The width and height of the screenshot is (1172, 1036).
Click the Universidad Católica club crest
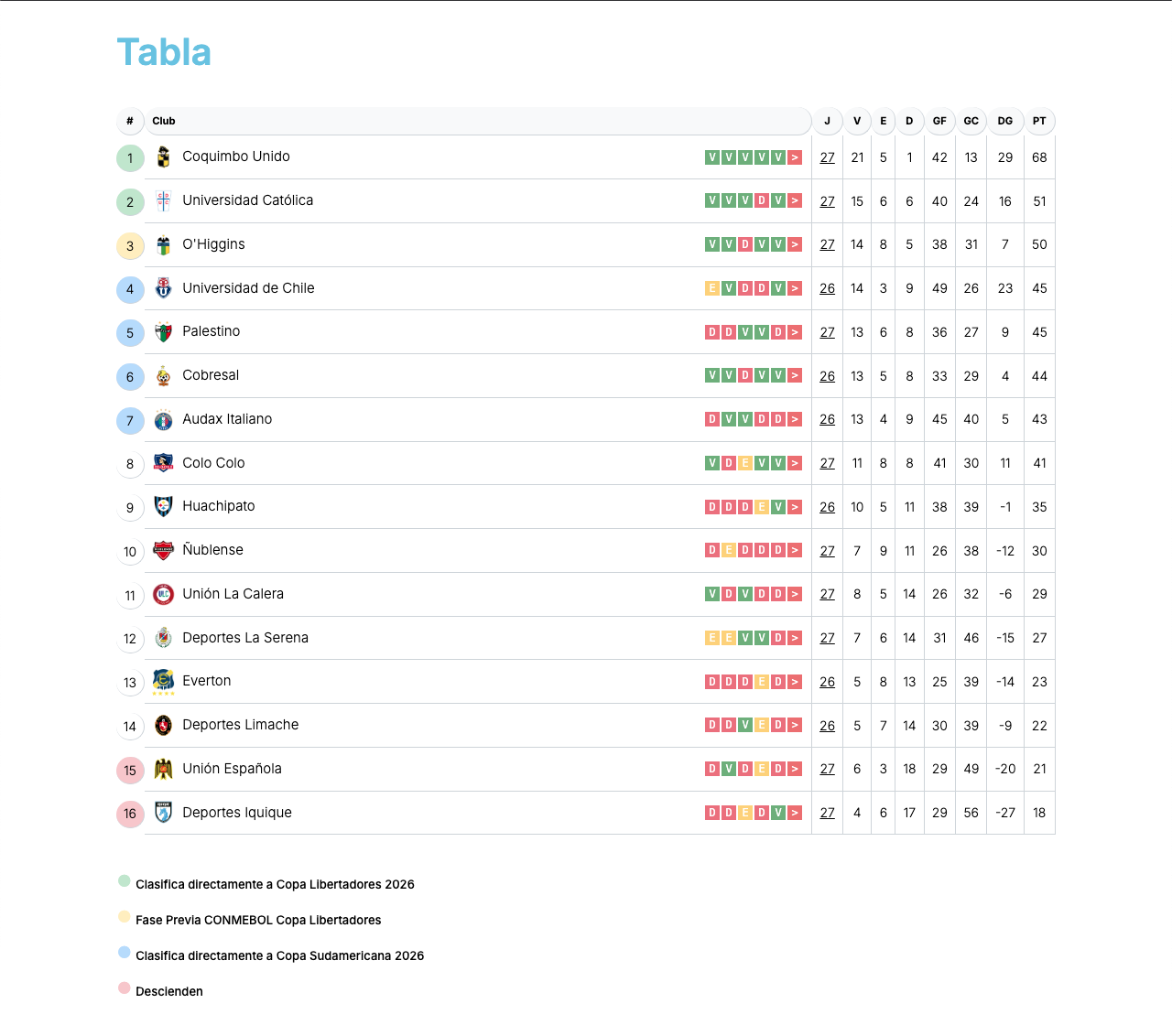click(163, 201)
